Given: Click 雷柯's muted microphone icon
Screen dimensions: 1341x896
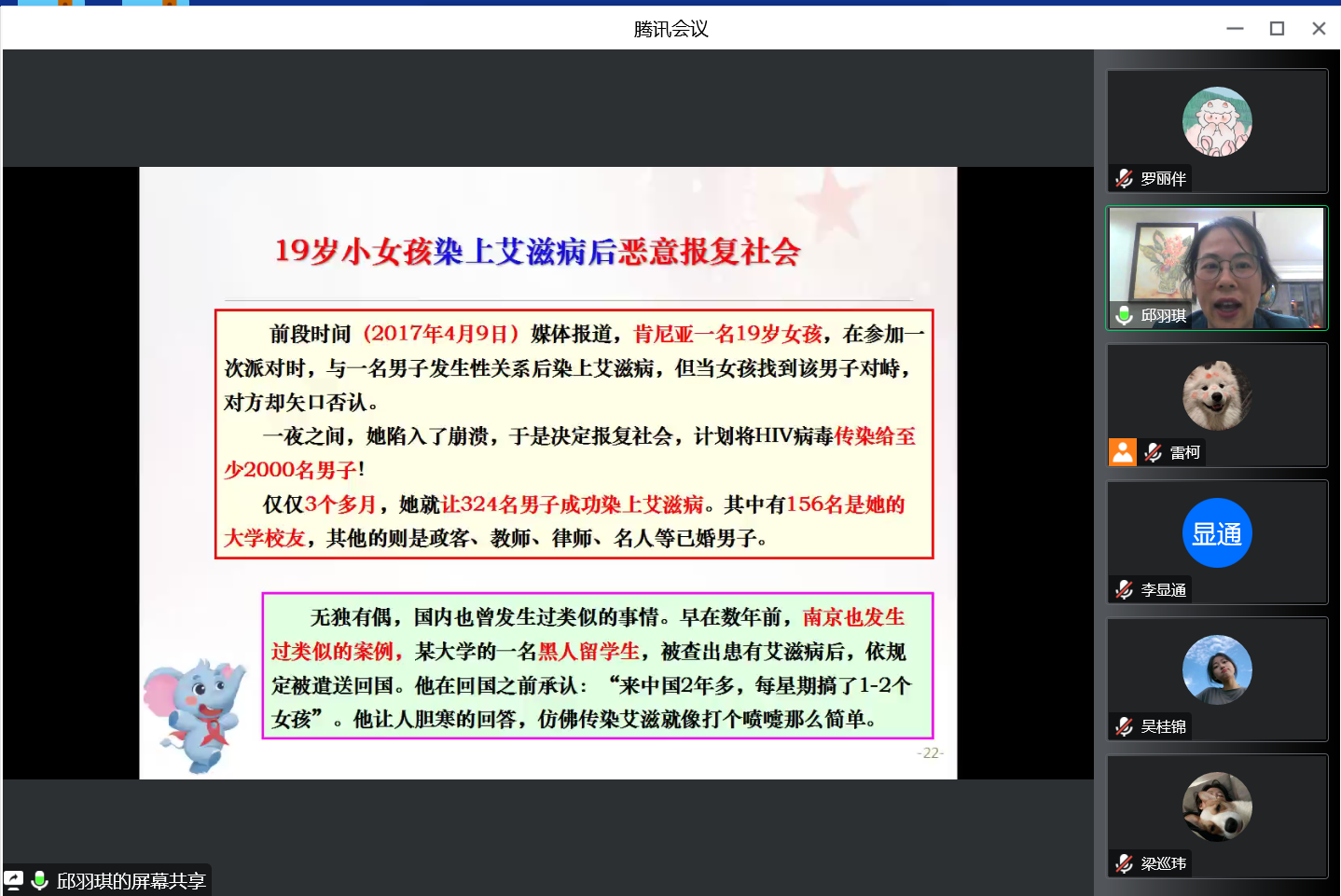Looking at the screenshot, I should 1154,452.
